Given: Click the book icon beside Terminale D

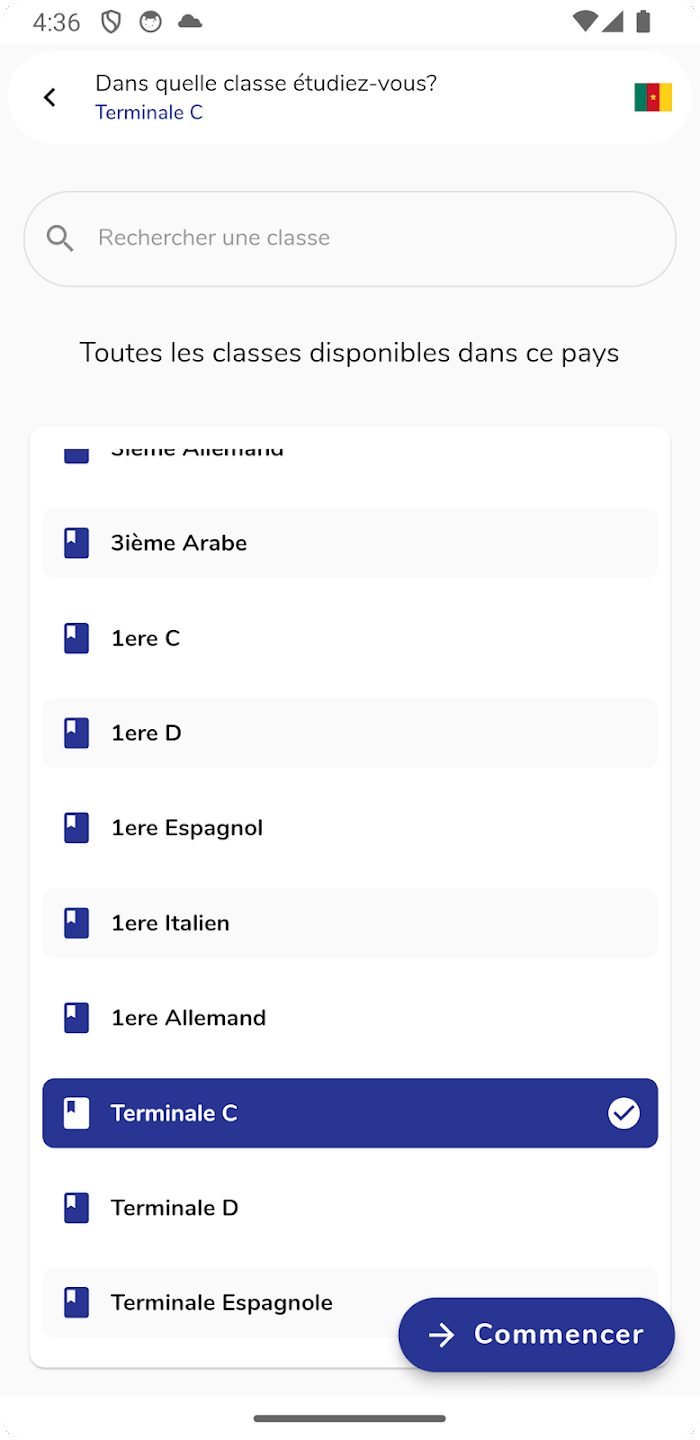Looking at the screenshot, I should 77,1208.
